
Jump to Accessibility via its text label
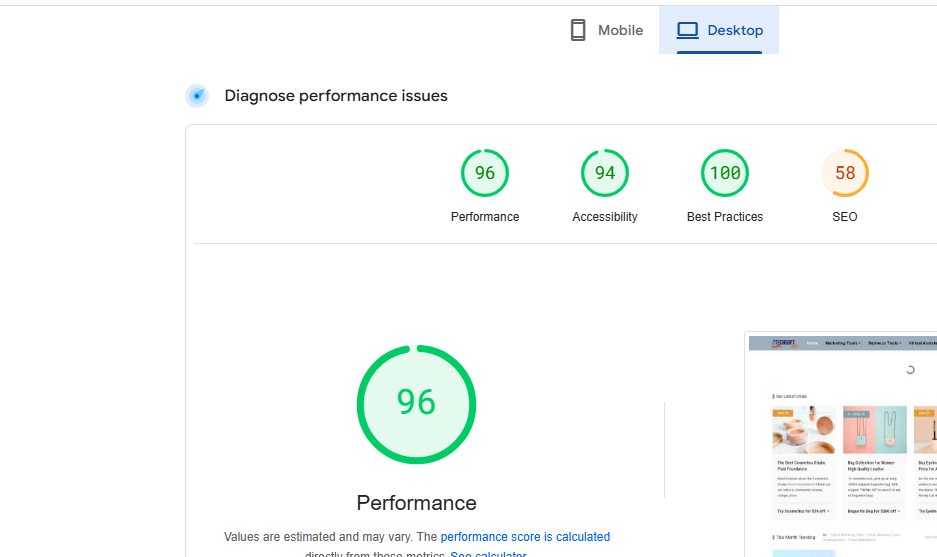(605, 217)
